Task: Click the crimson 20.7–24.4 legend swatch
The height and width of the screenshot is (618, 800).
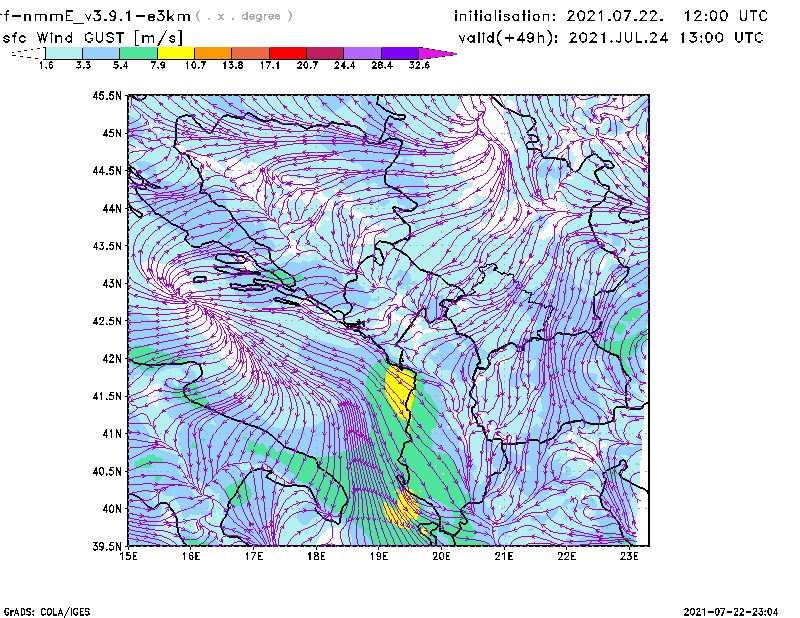Action: [x=325, y=53]
